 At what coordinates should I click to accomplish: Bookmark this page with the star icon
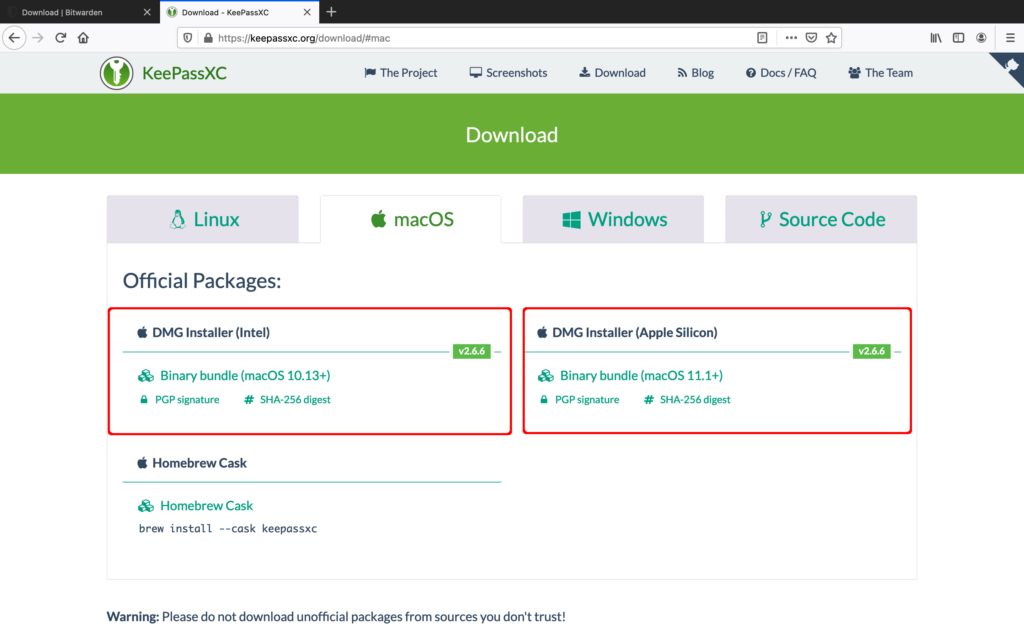point(831,38)
